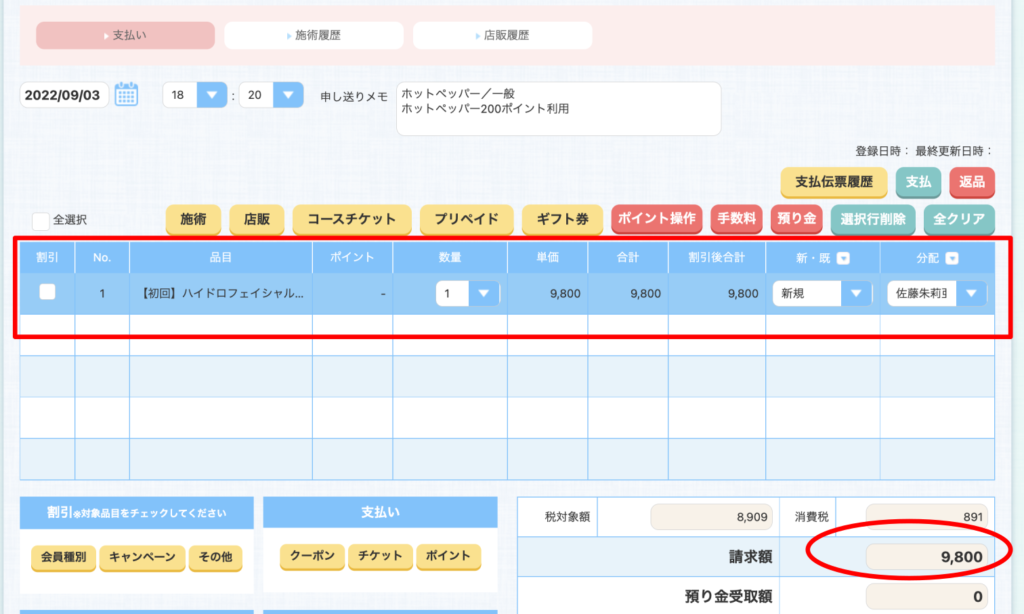Expand the hour dropdown showing 18

click(212, 95)
